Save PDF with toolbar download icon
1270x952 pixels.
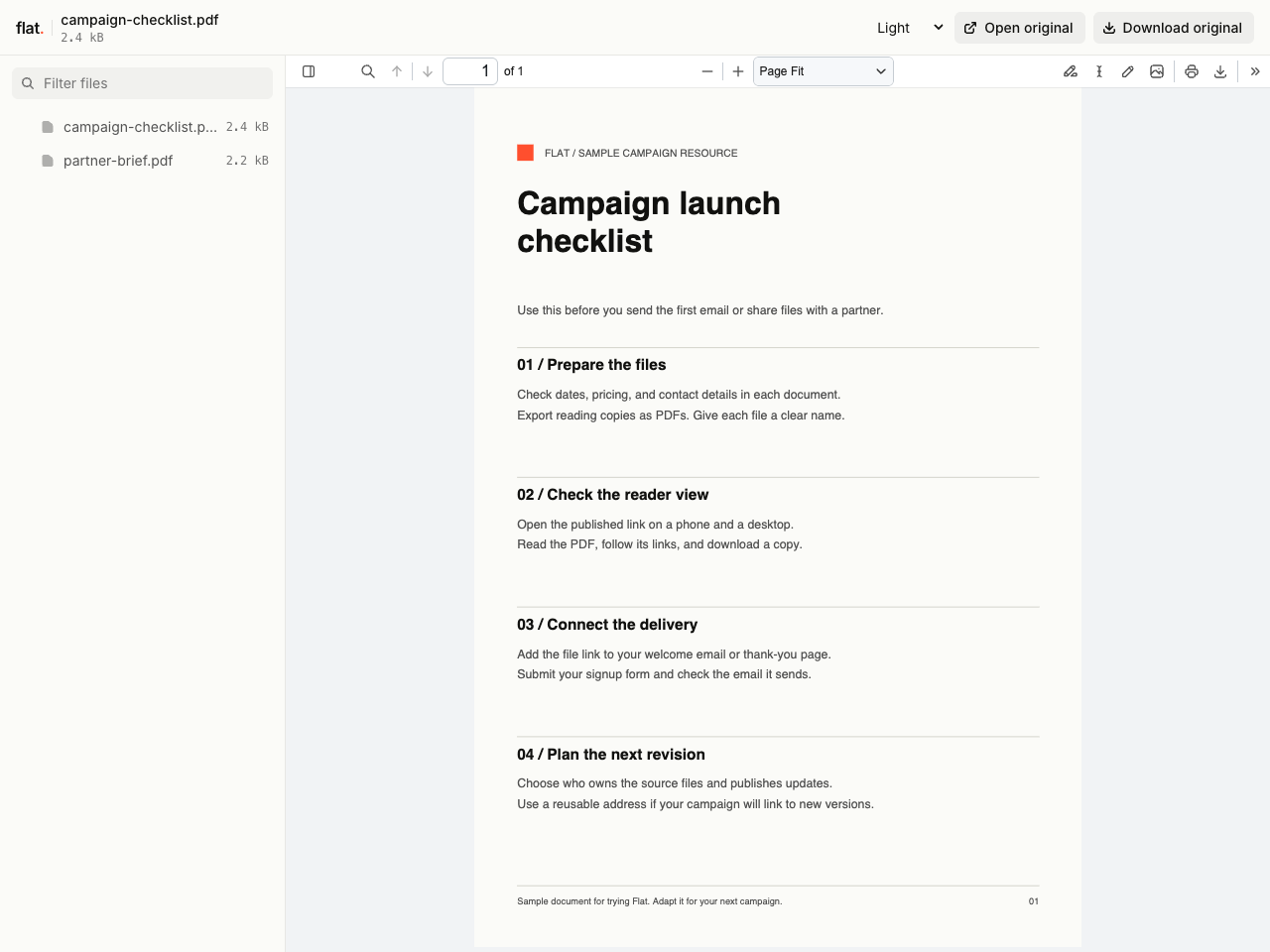1220,71
